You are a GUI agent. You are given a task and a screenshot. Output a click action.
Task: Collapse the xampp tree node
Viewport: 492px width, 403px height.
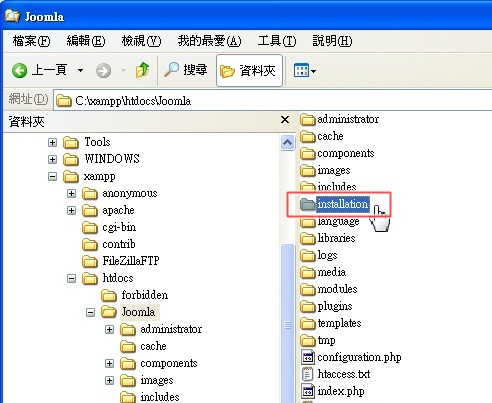click(52, 176)
